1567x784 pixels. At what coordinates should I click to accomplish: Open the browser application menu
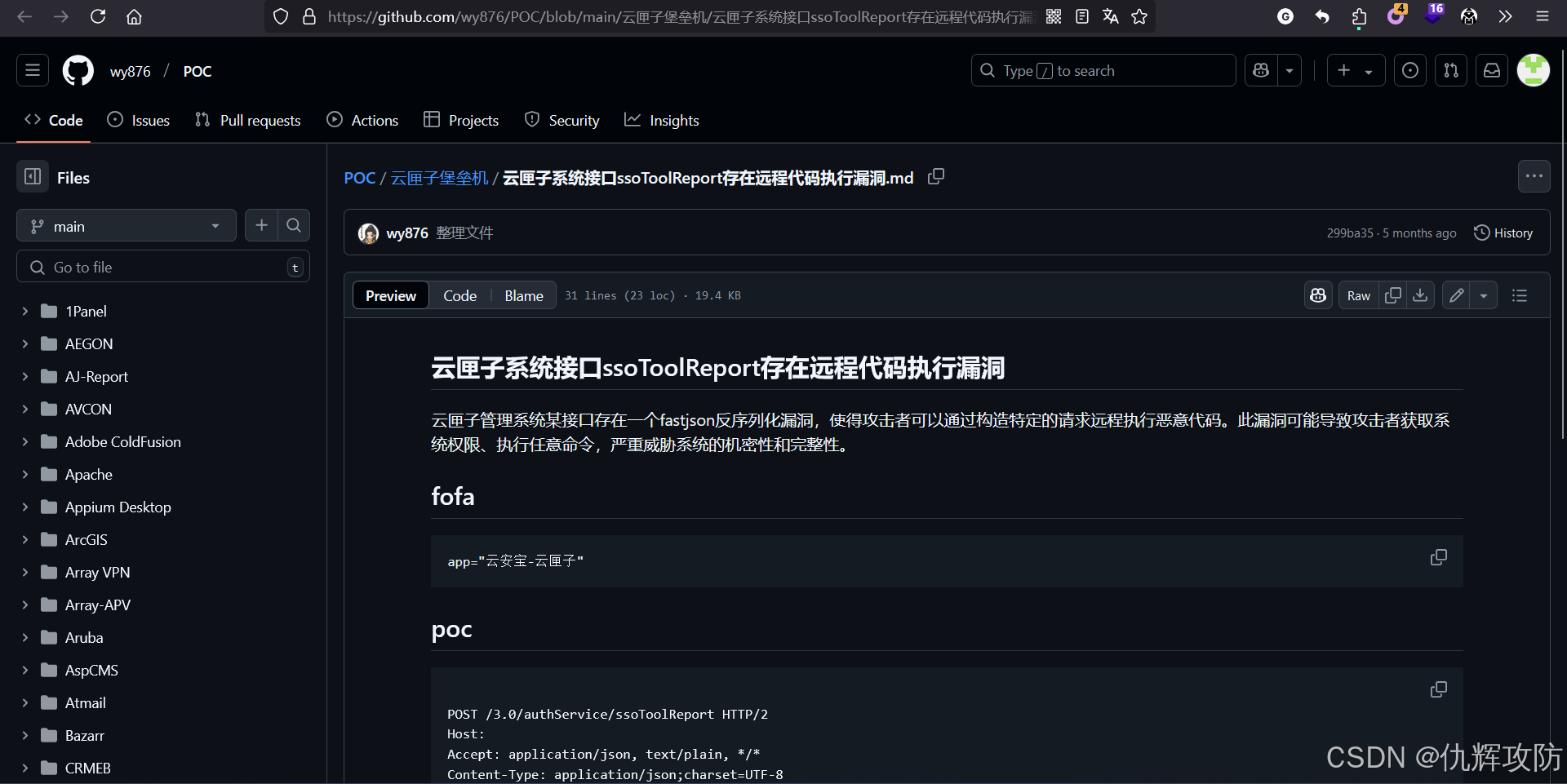(x=1543, y=16)
